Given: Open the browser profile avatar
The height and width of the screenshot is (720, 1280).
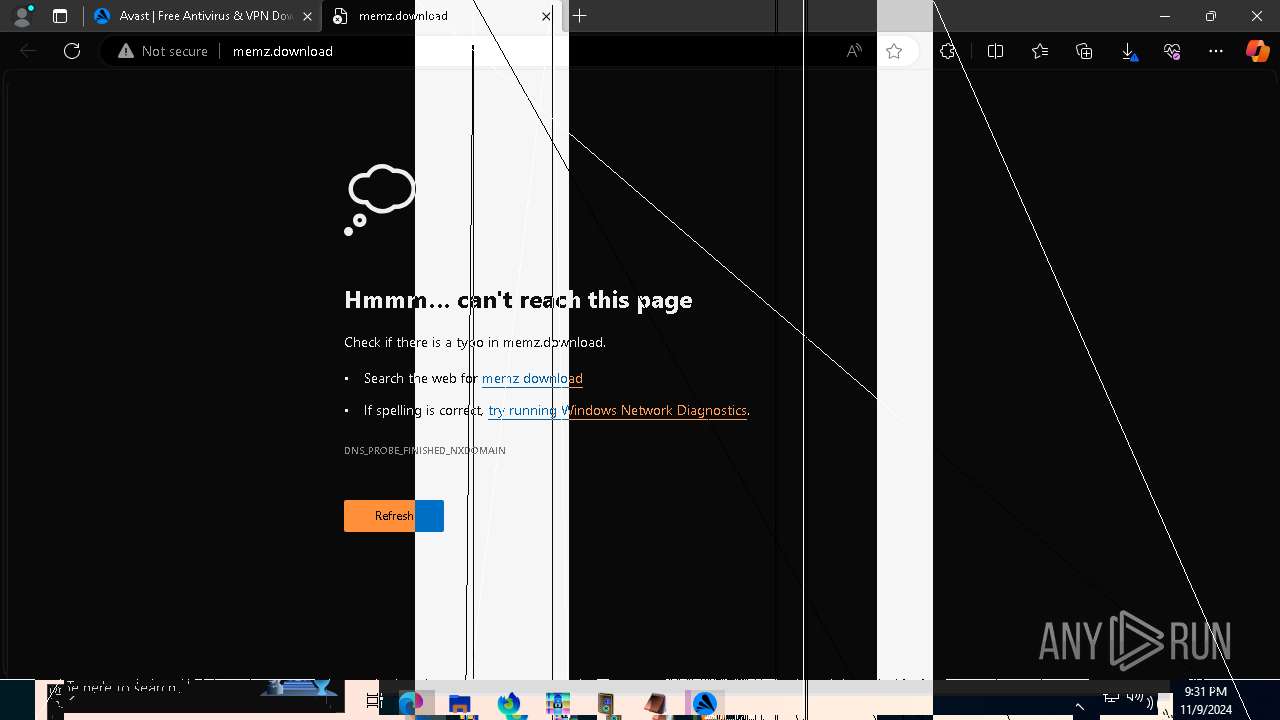Looking at the screenshot, I should (22, 16).
